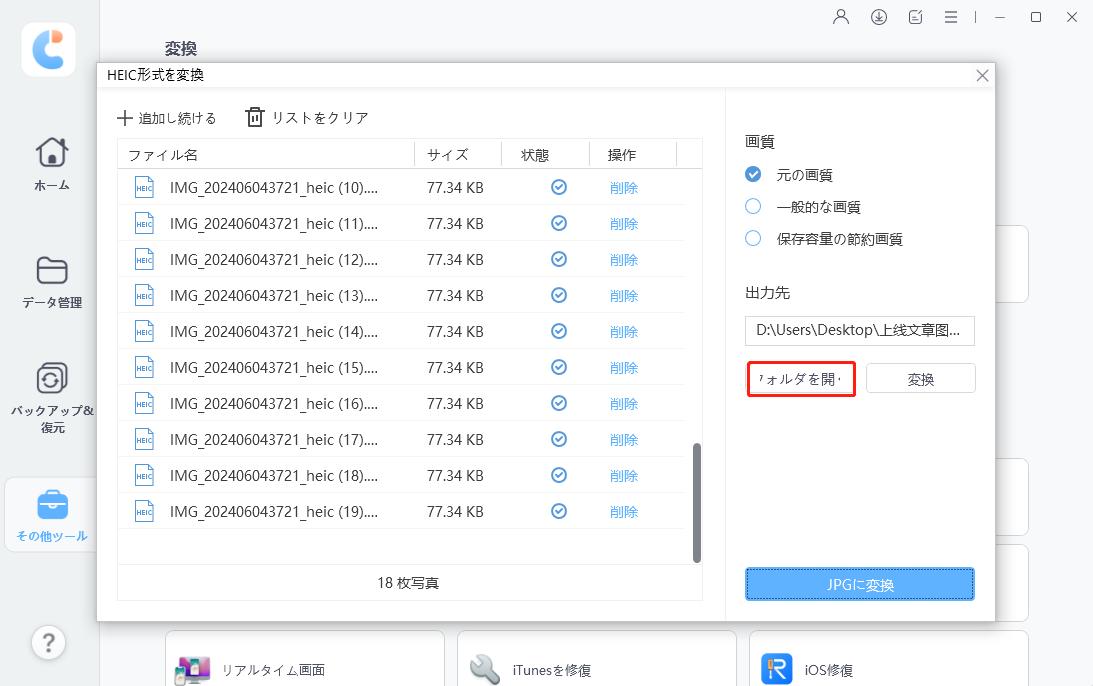Click フォルダを開く to open the output folder

point(800,378)
